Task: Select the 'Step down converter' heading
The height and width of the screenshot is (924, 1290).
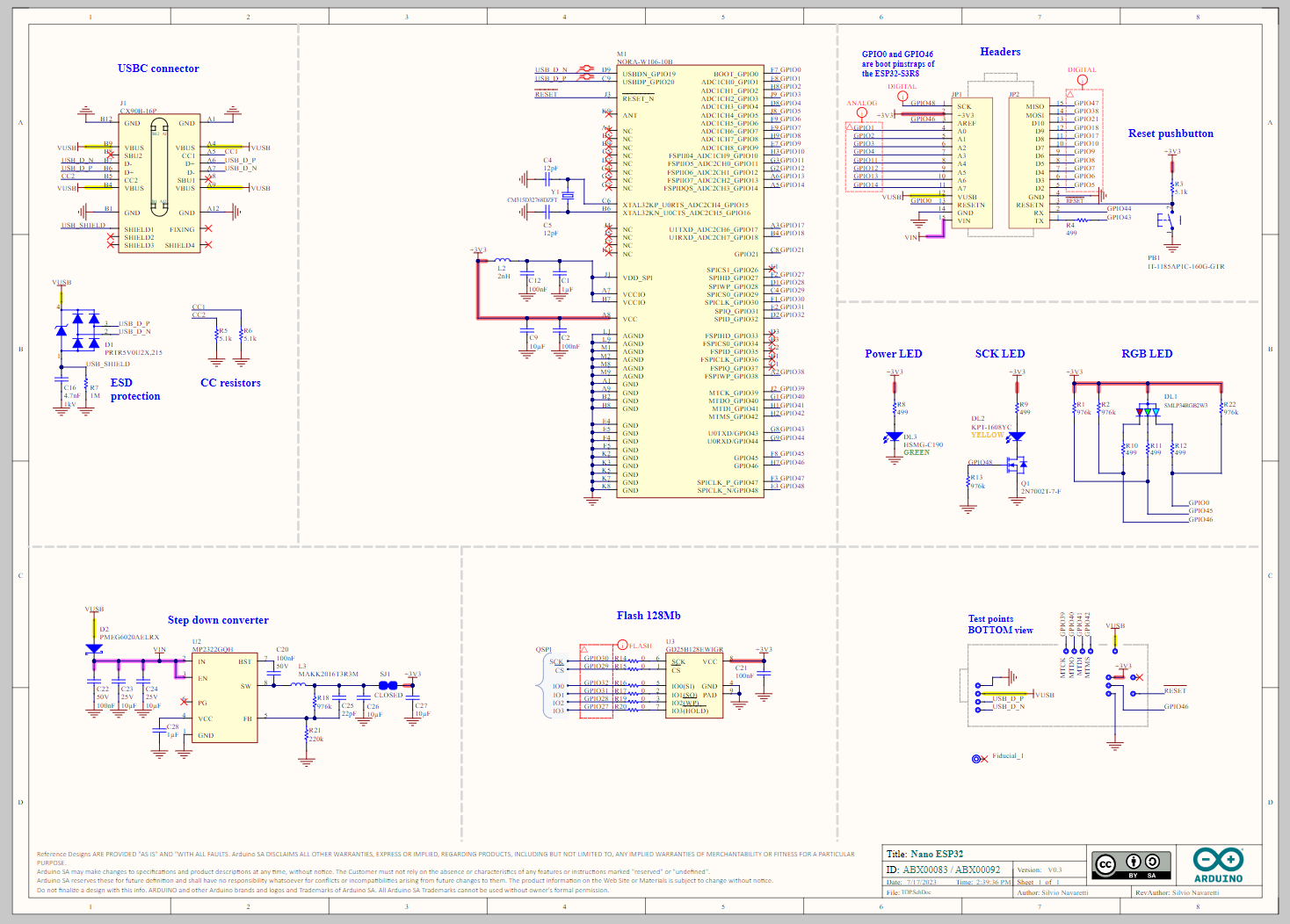Action: 218,620
